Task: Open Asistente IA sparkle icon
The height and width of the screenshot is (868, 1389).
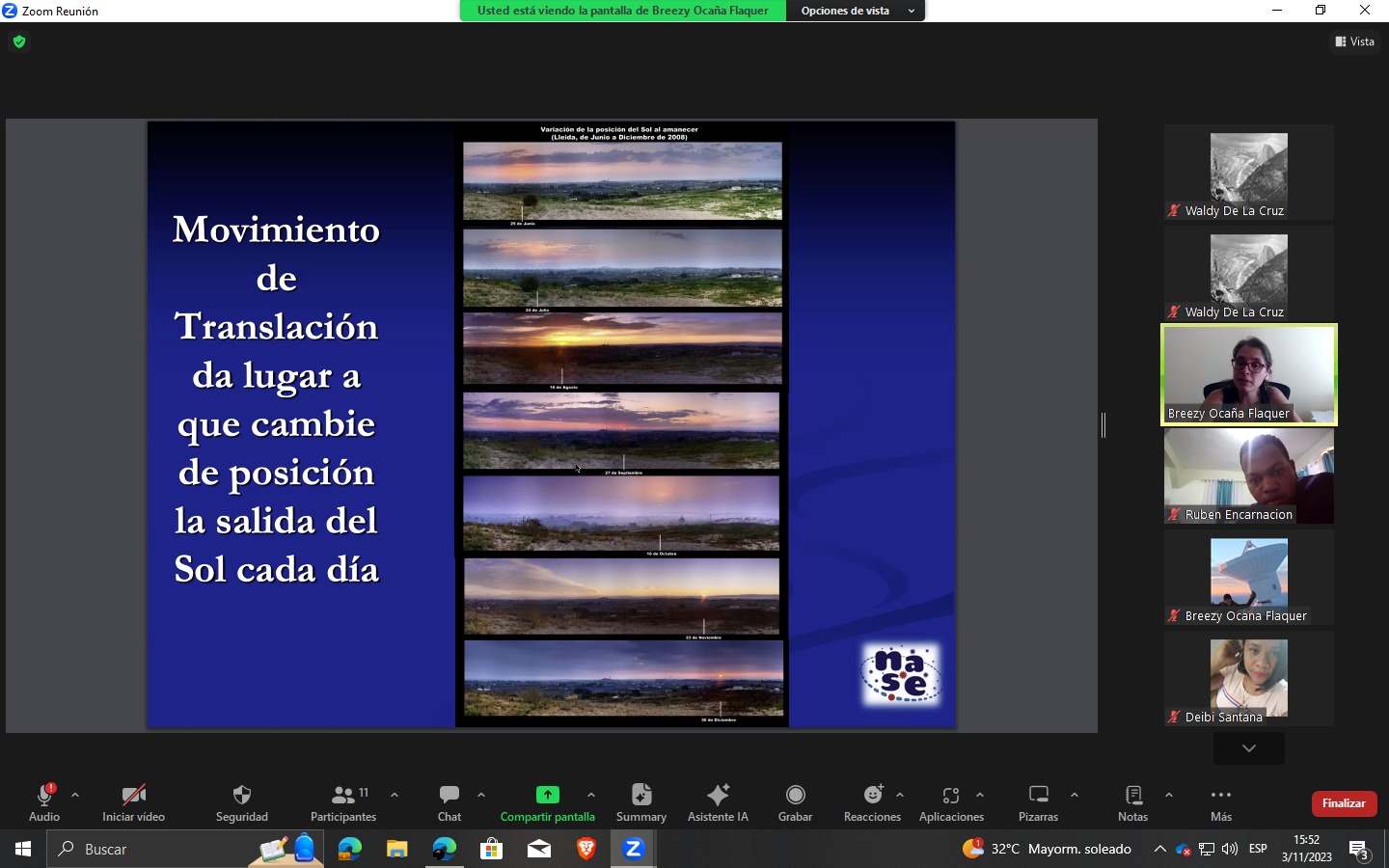Action: [718, 802]
